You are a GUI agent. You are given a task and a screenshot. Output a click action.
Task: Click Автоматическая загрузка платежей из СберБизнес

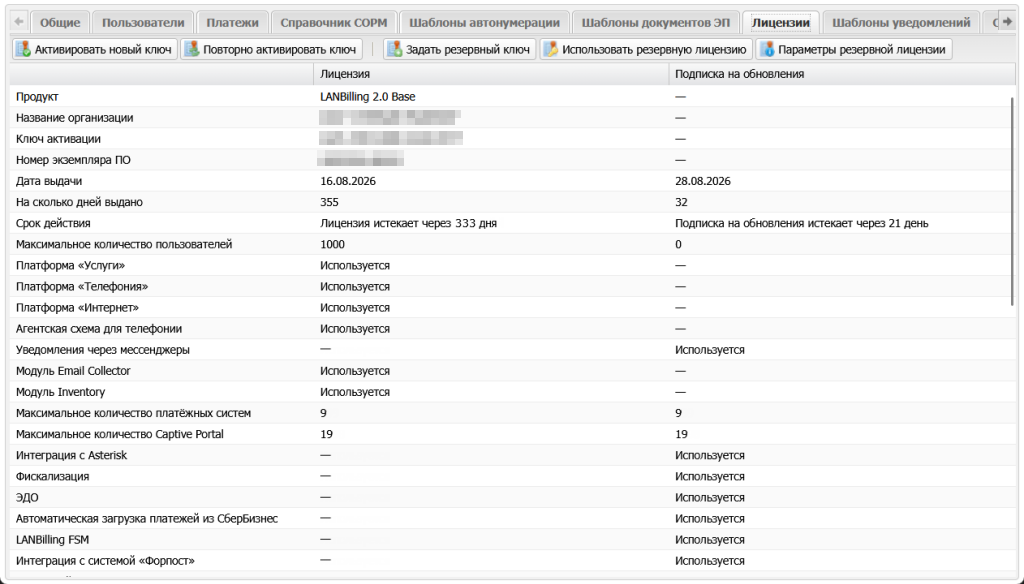tap(146, 519)
